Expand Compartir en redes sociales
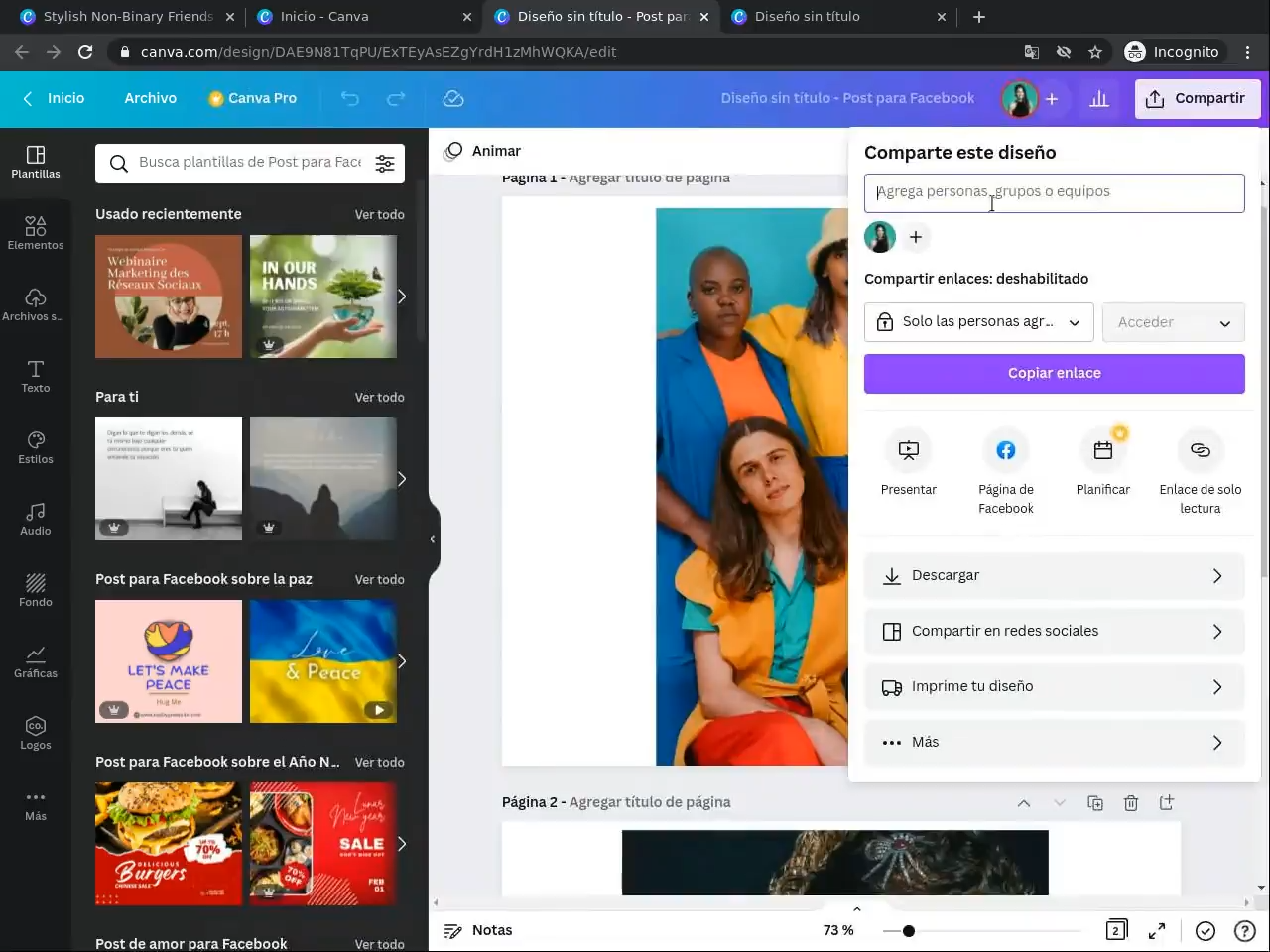This screenshot has width=1270, height=952. pyautogui.click(x=1055, y=632)
